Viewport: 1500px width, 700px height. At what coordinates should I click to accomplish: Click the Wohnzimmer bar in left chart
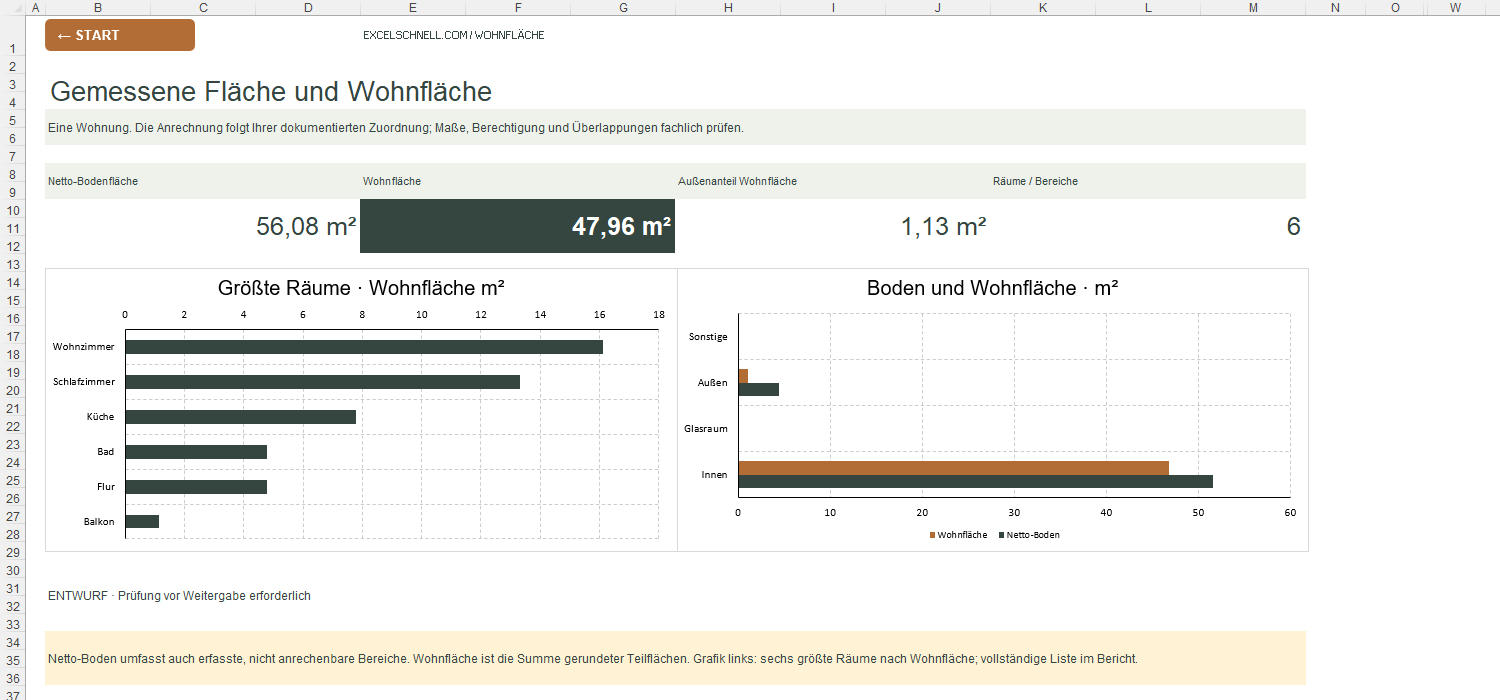coord(364,347)
